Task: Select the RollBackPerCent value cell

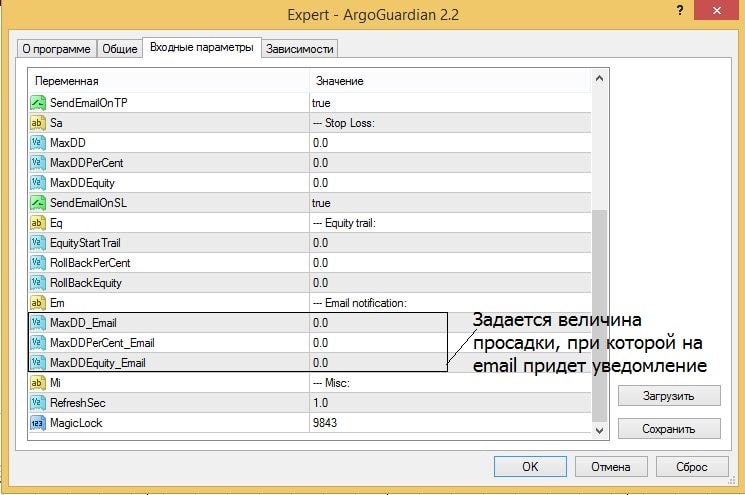Action: (x=450, y=263)
